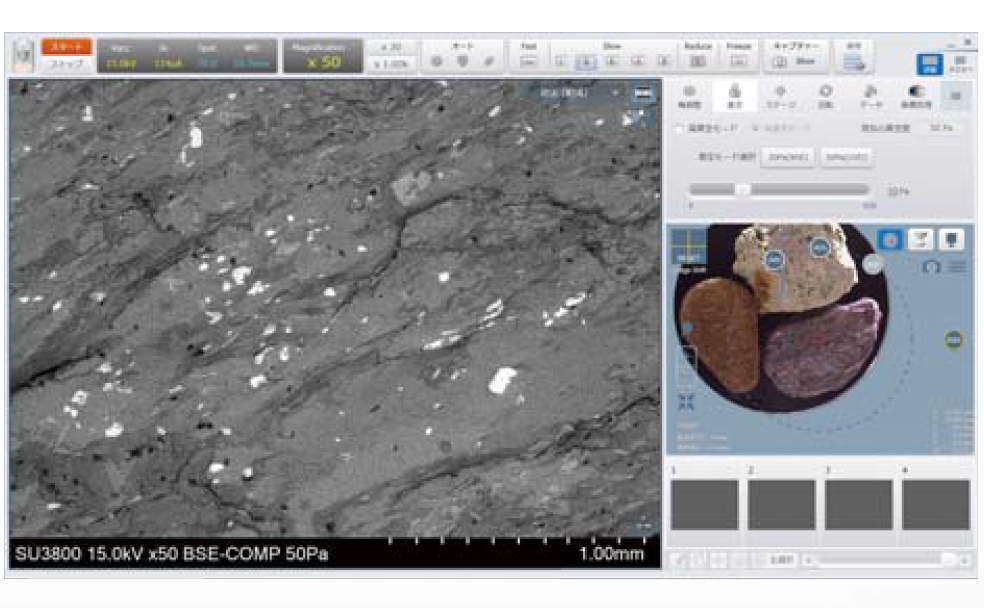Select captured image thumbnail slot 1

point(704,504)
